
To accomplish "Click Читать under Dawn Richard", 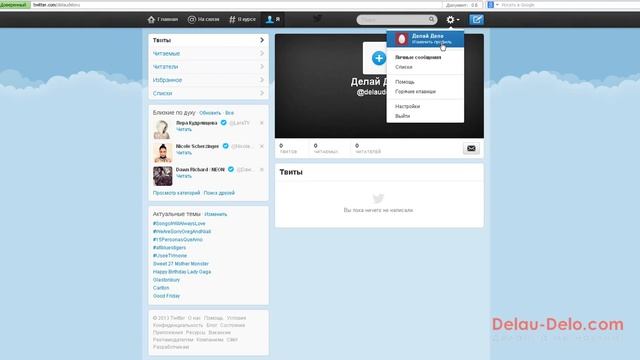I will 184,176.
